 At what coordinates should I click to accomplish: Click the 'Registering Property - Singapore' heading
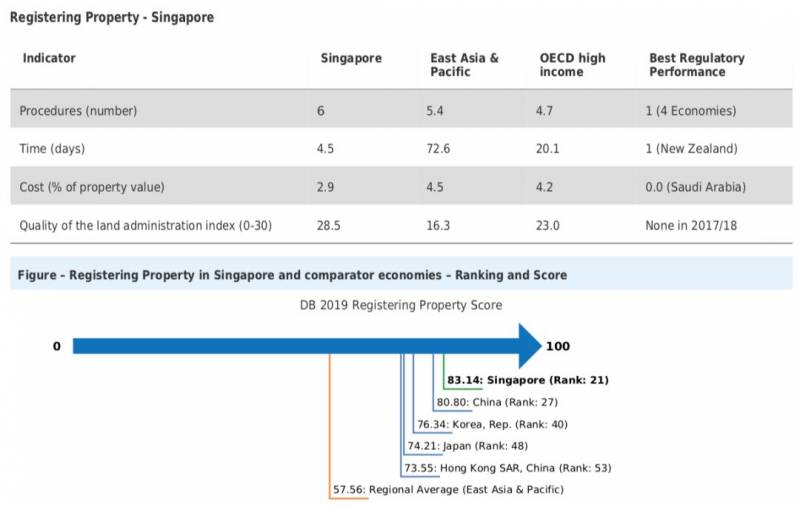point(112,18)
